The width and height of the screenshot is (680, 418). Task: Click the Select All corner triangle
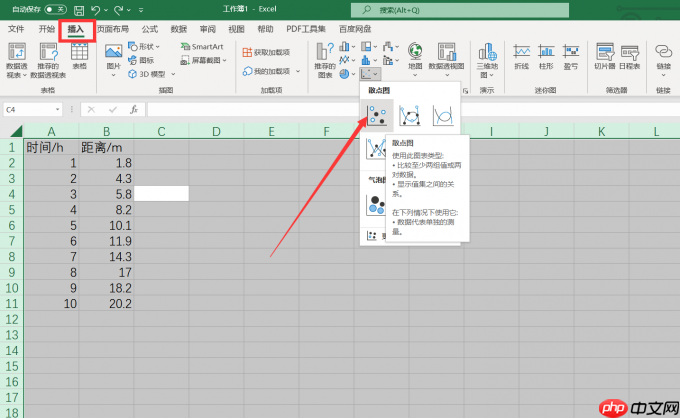pos(16,131)
